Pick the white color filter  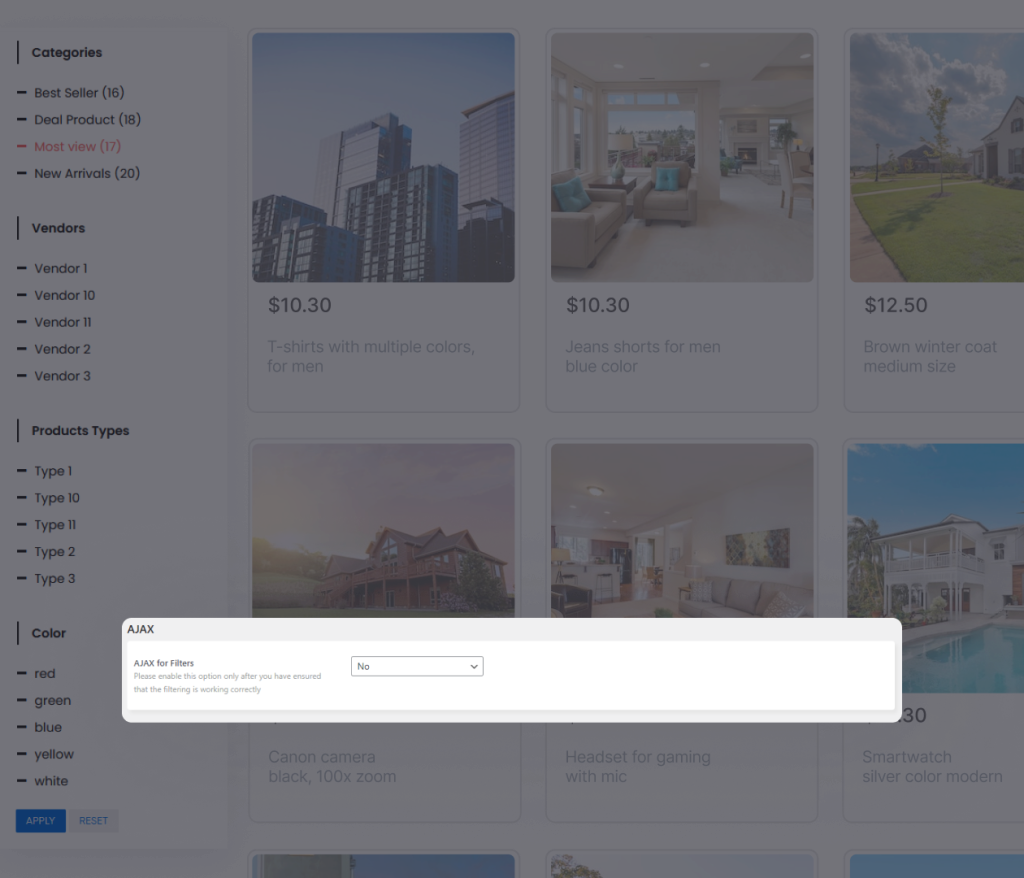point(51,781)
